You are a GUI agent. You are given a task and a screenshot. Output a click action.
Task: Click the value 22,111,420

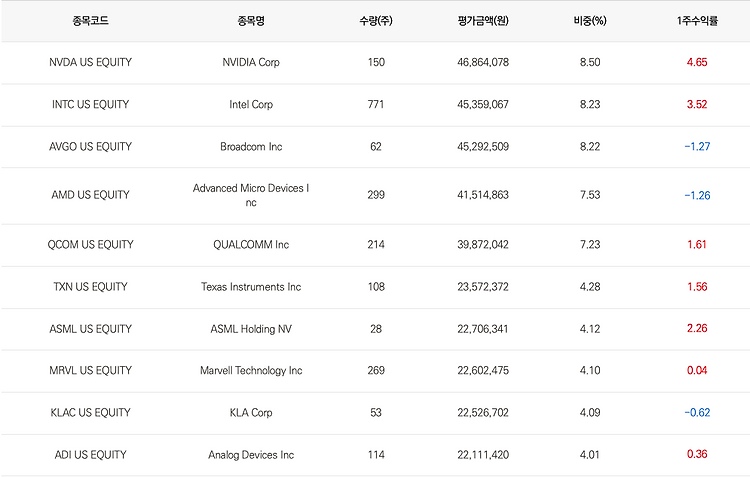(483, 455)
